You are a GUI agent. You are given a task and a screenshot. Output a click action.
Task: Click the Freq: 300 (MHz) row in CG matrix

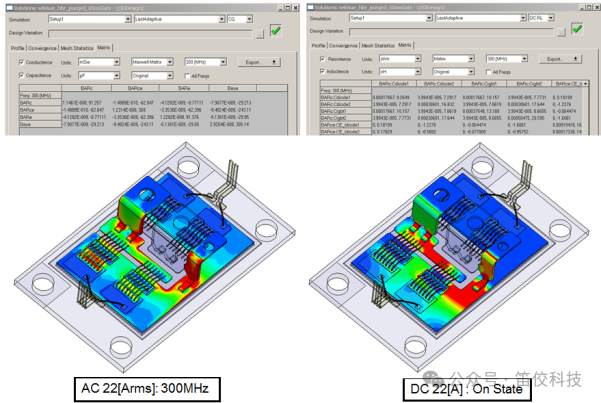(40, 95)
